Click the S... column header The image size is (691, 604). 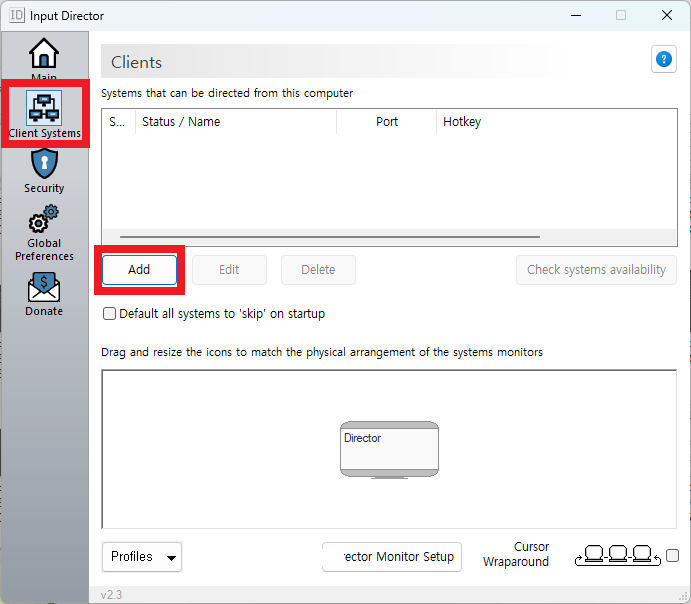[x=118, y=122]
